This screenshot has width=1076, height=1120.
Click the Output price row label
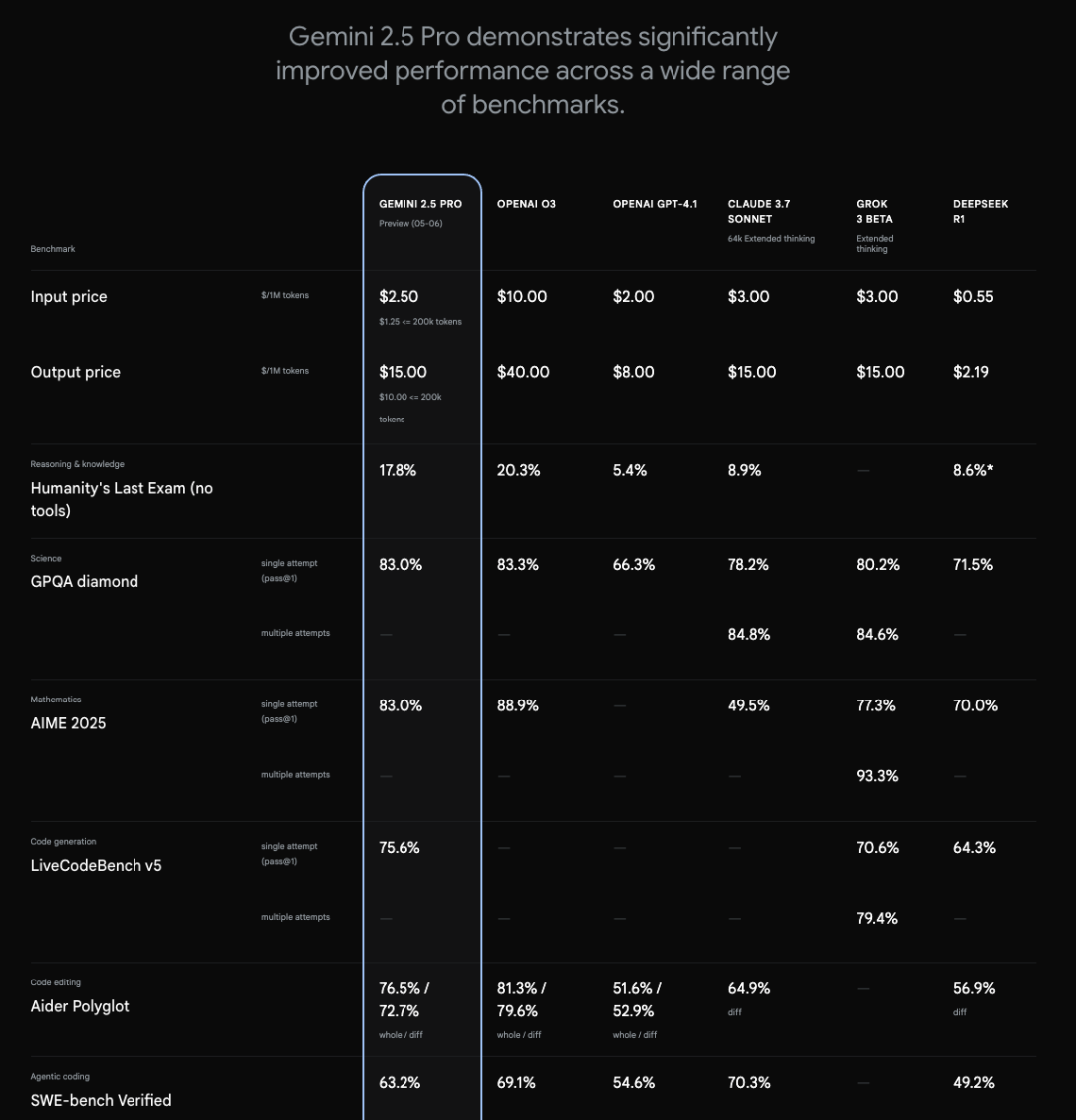[x=76, y=372]
